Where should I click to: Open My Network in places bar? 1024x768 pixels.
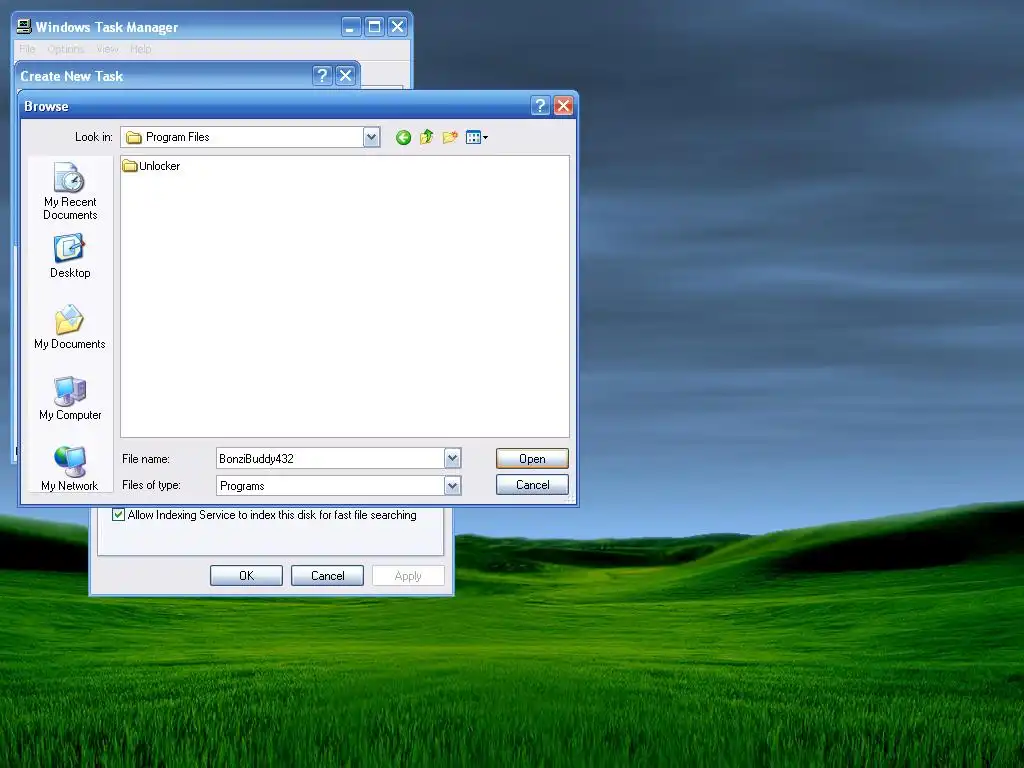click(x=70, y=469)
